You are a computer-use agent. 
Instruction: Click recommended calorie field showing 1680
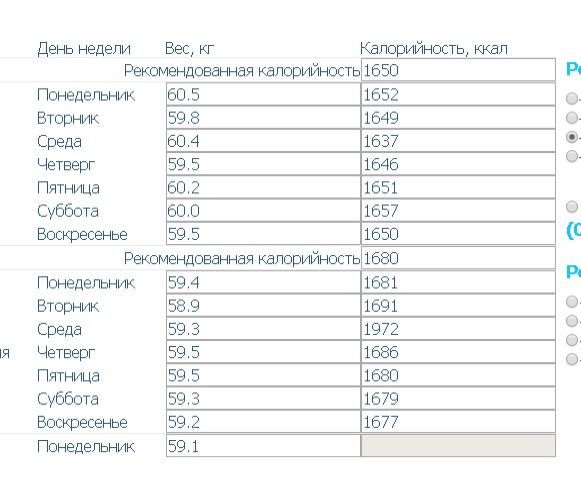[x=458, y=258]
